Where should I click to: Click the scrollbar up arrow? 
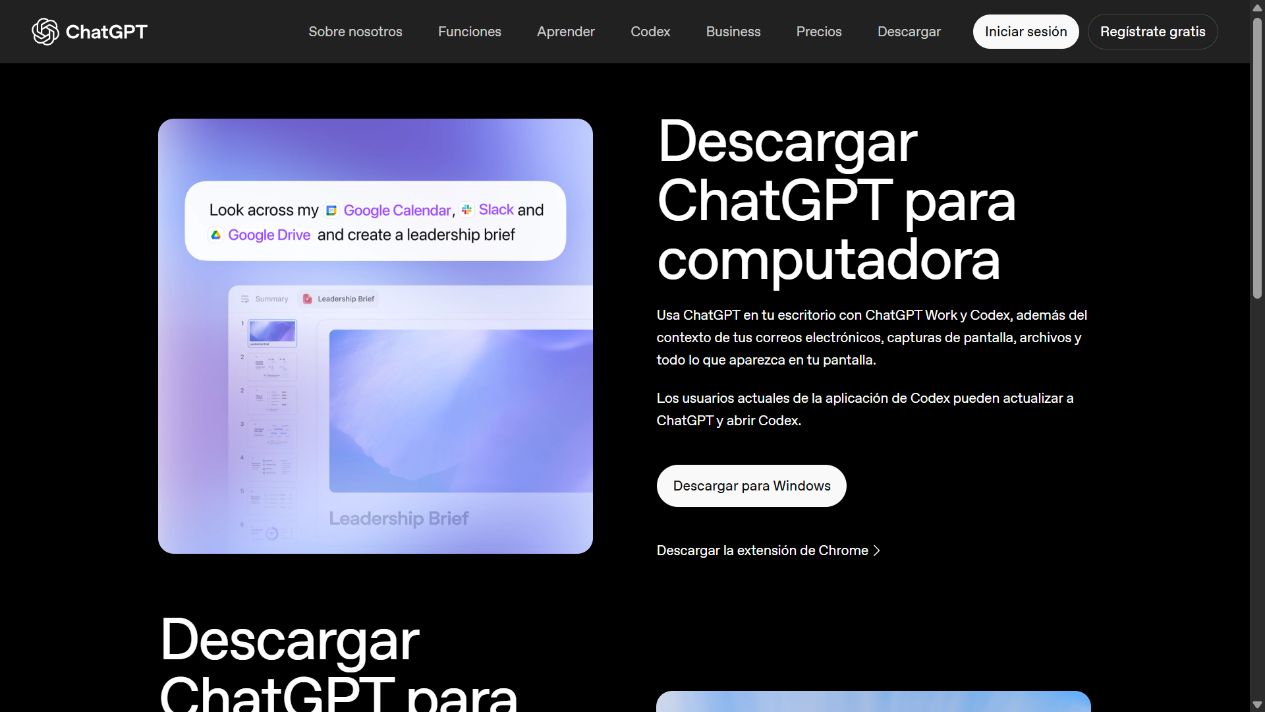point(1258,7)
